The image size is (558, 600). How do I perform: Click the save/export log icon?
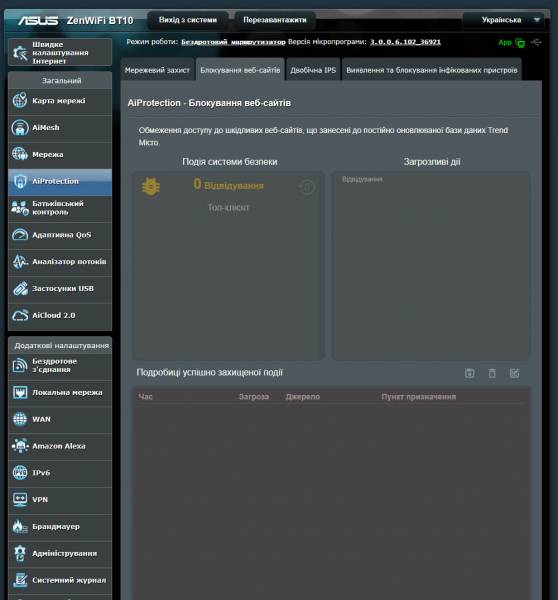click(x=470, y=373)
